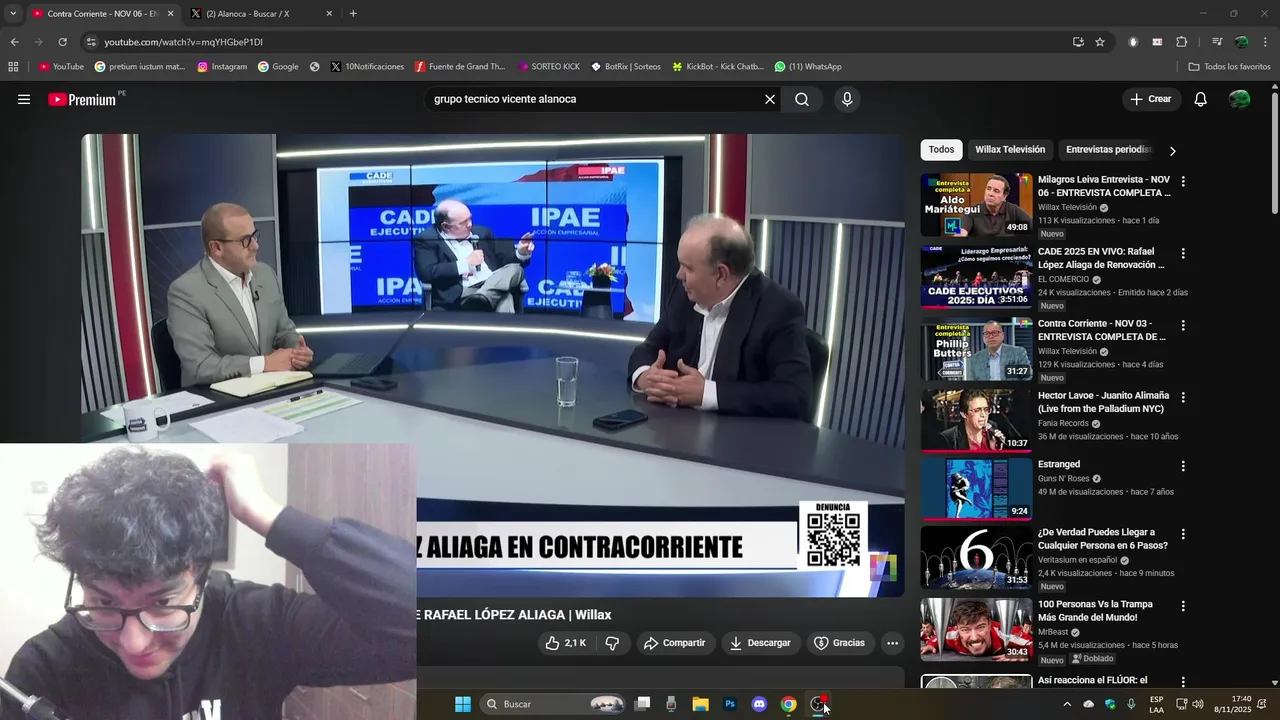Open YouTube notifications bell
Screen dimensions: 1280x720
pos(1201,99)
